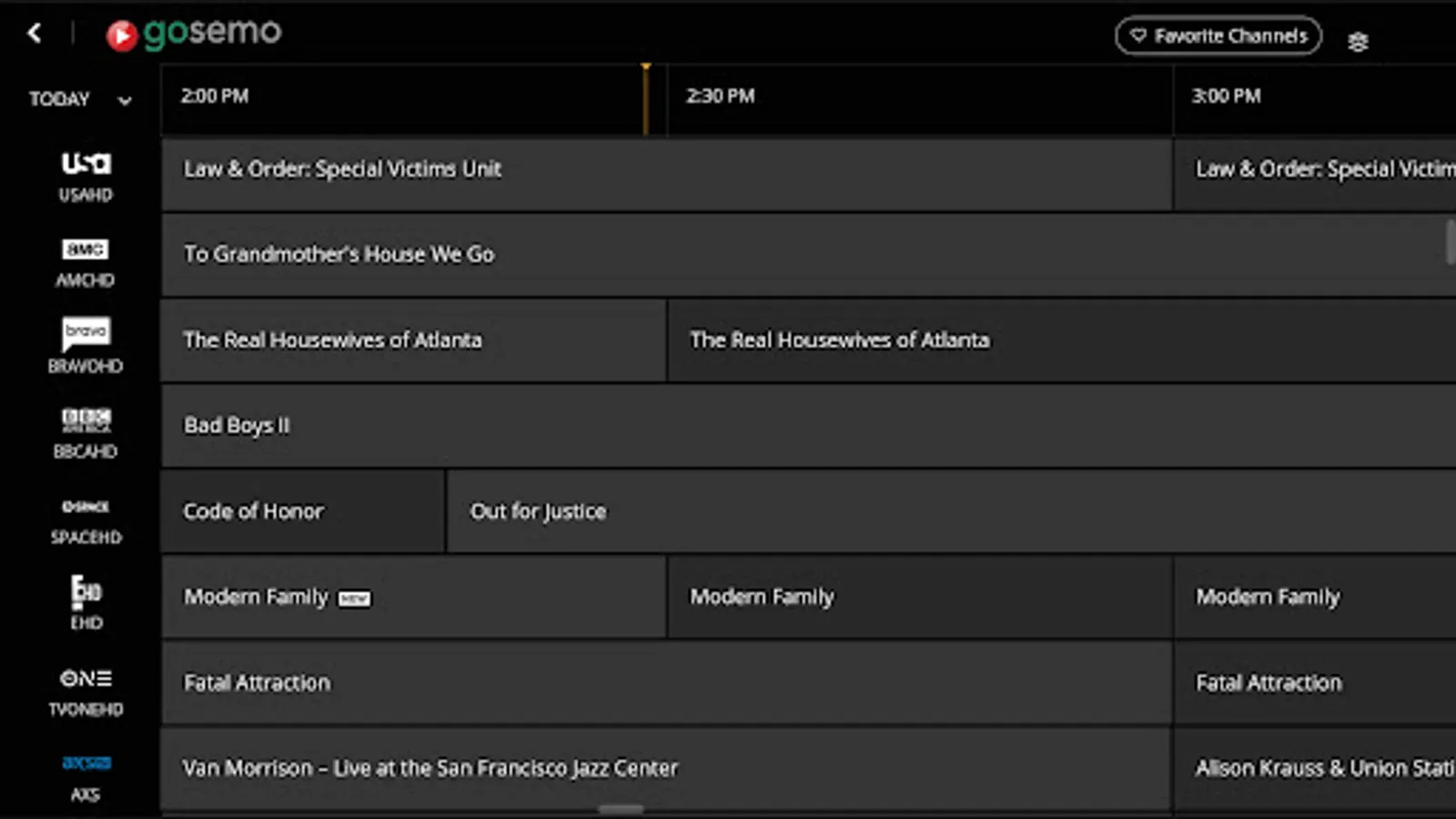Expand the TODAY date dropdown
The width and height of the screenshot is (1456, 819).
(80, 99)
